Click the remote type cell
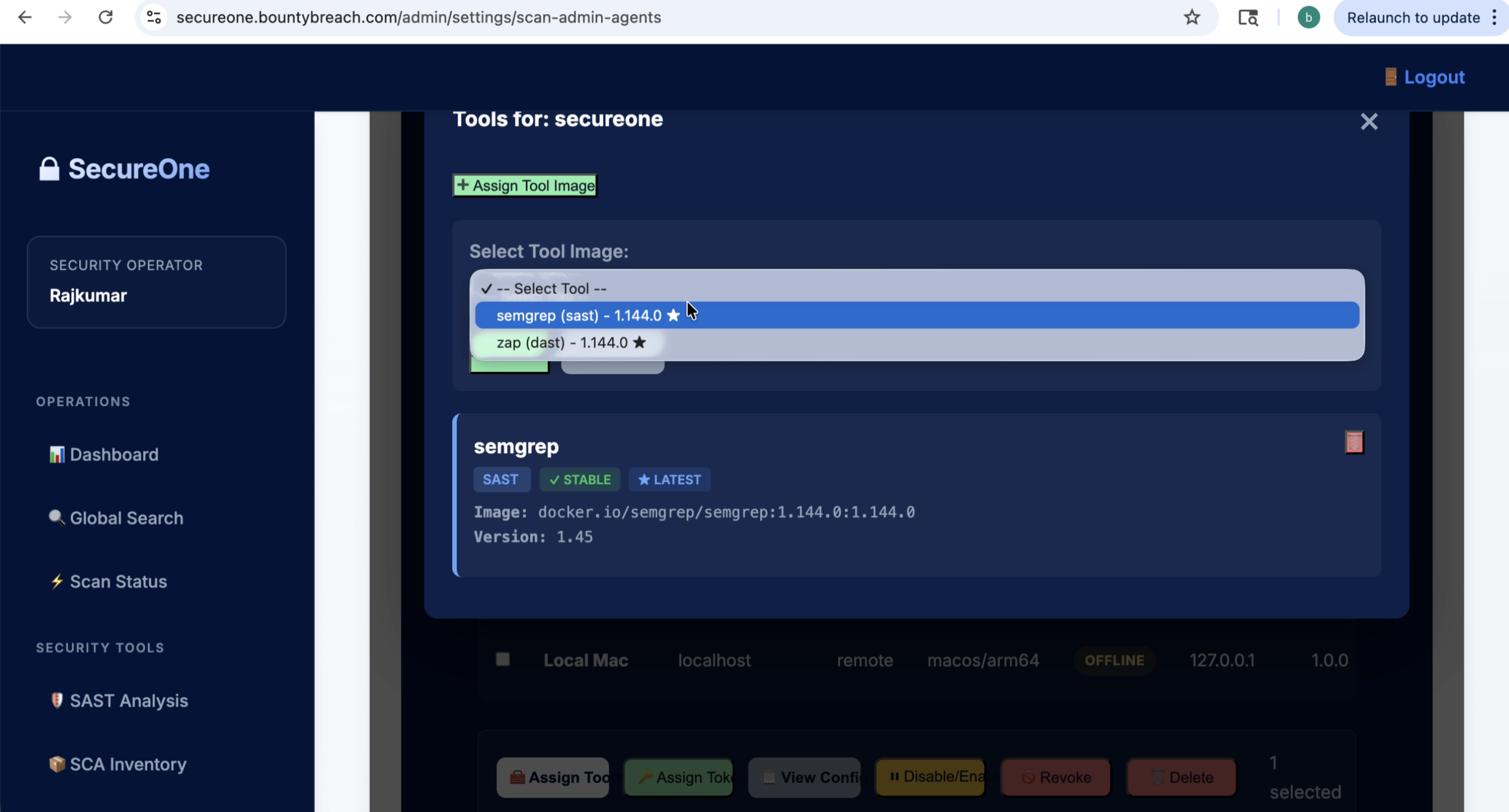This screenshot has height=812, width=1509. click(865, 660)
